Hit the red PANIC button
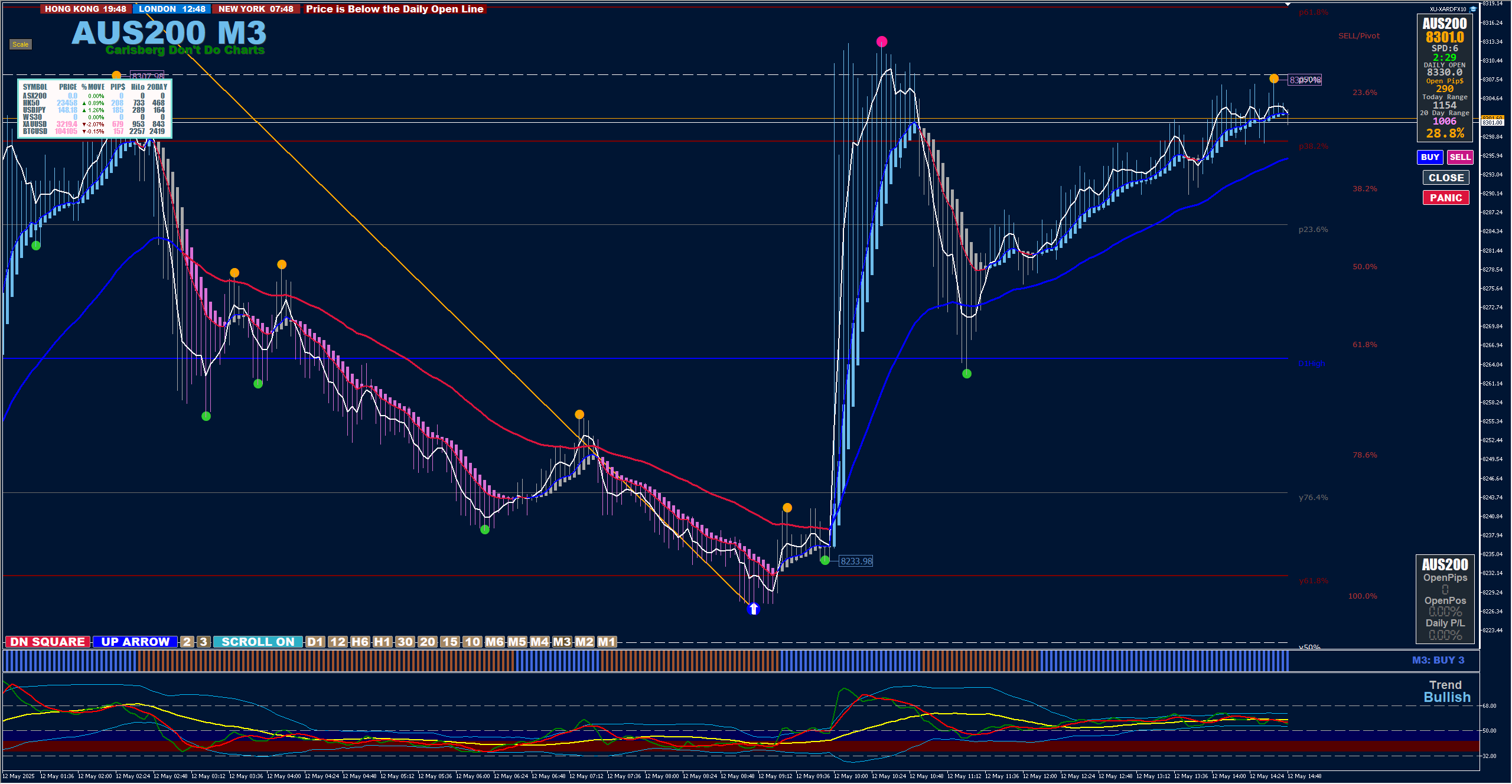The image size is (1512, 784). click(x=1445, y=198)
